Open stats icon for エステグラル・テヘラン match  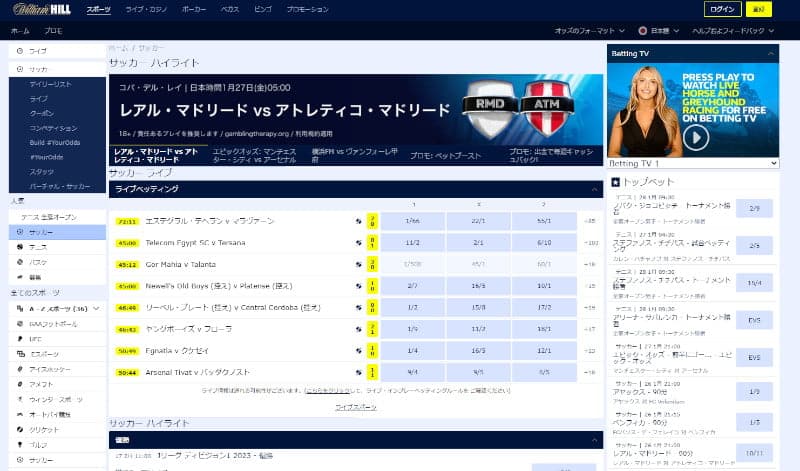pos(359,221)
